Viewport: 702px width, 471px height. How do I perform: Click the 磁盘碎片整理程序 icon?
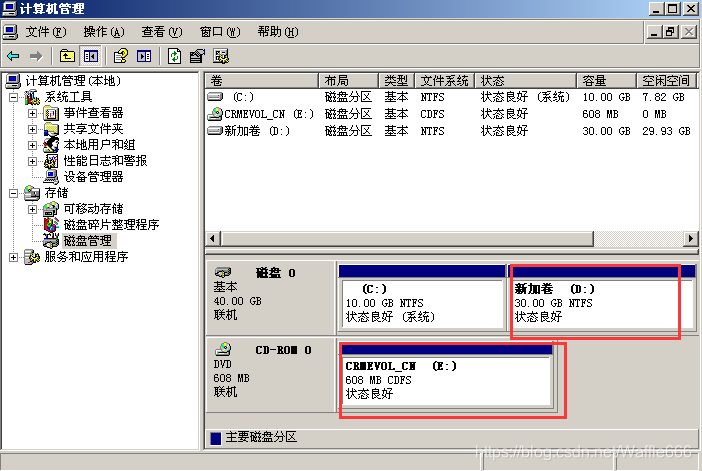click(51, 225)
